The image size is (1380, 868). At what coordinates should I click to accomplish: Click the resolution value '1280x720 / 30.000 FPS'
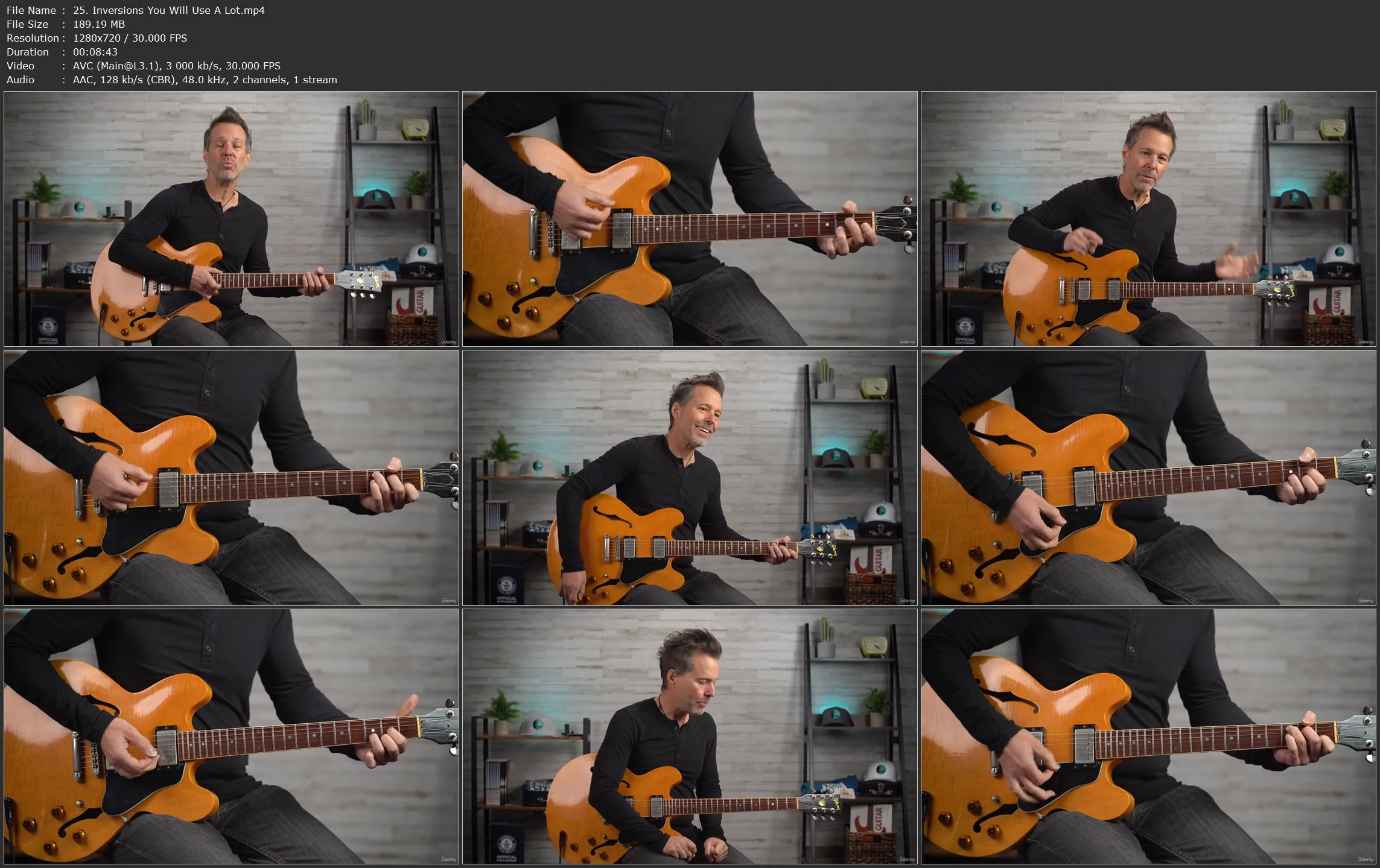pos(130,38)
